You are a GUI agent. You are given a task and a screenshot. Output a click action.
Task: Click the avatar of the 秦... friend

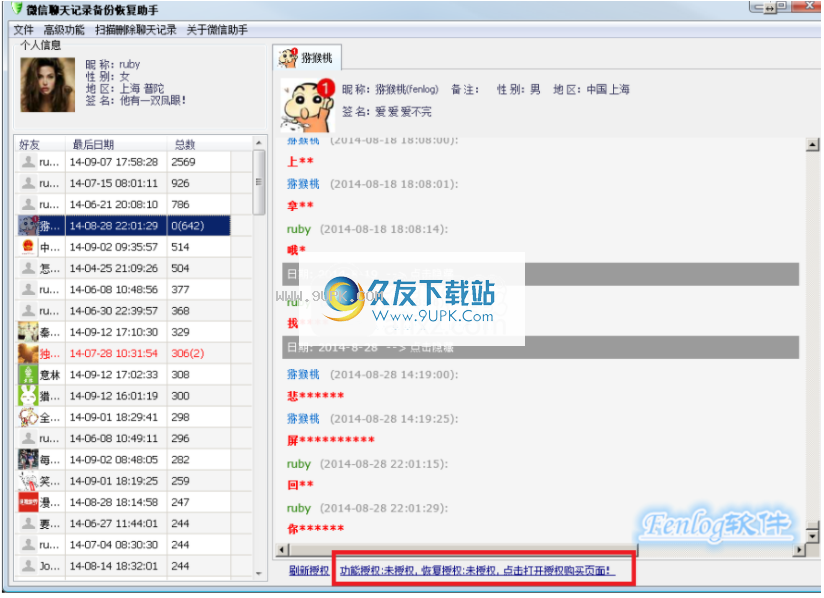point(28,332)
